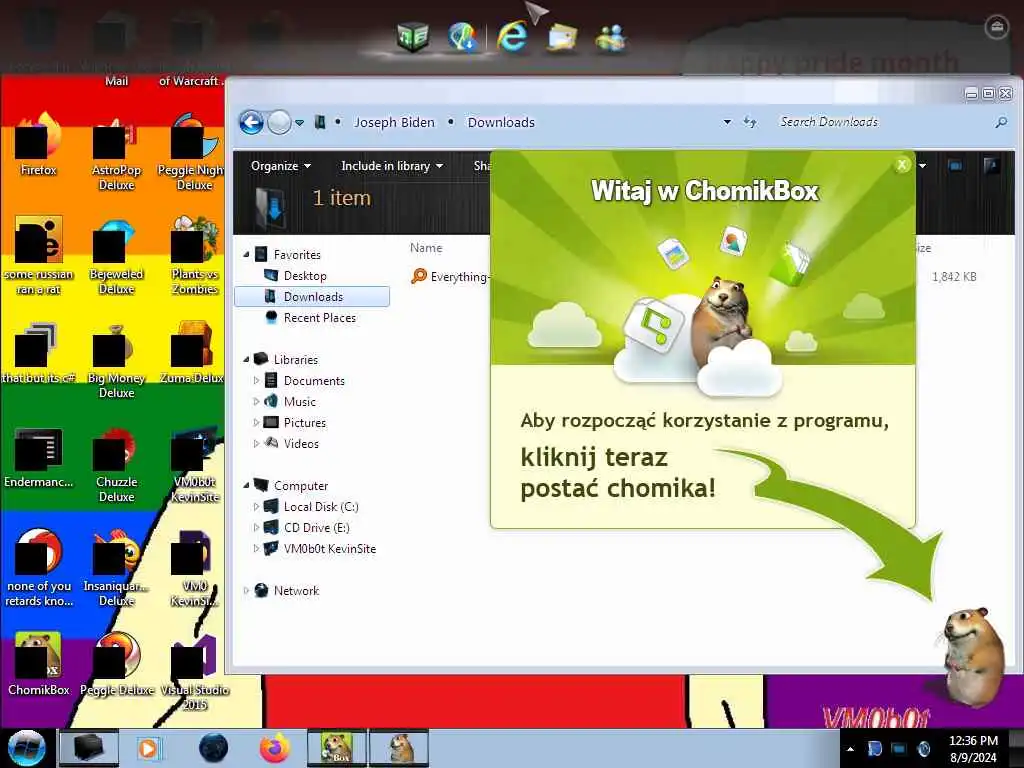
Task: Open the address bar history dropdown arrow
Action: click(x=727, y=122)
